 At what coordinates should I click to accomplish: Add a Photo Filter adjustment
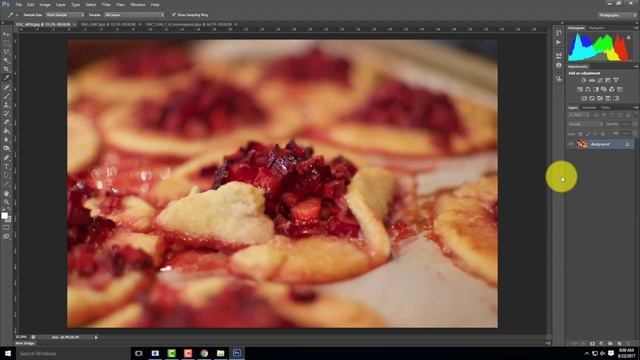point(604,89)
